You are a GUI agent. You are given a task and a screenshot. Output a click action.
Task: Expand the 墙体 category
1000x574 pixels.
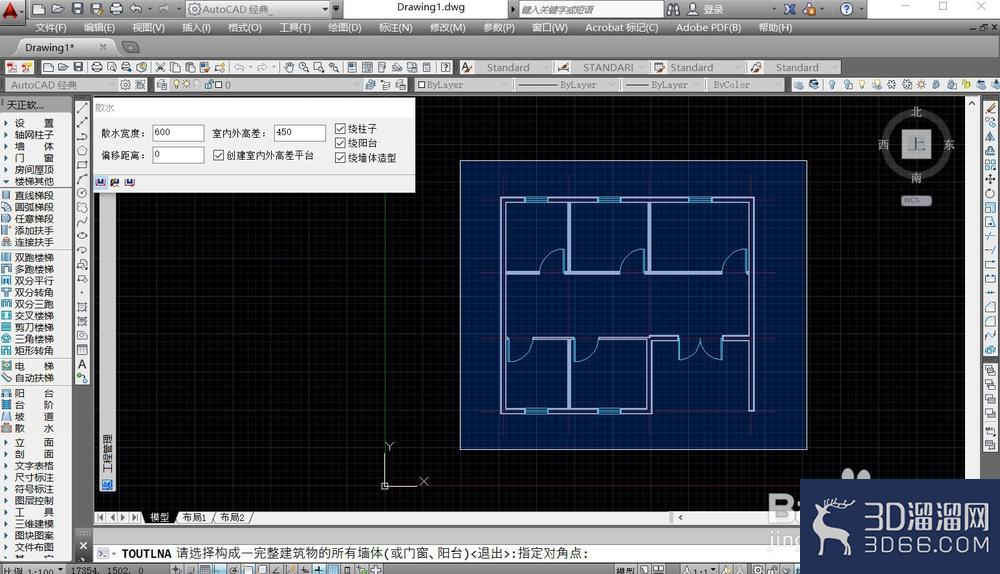[34, 146]
